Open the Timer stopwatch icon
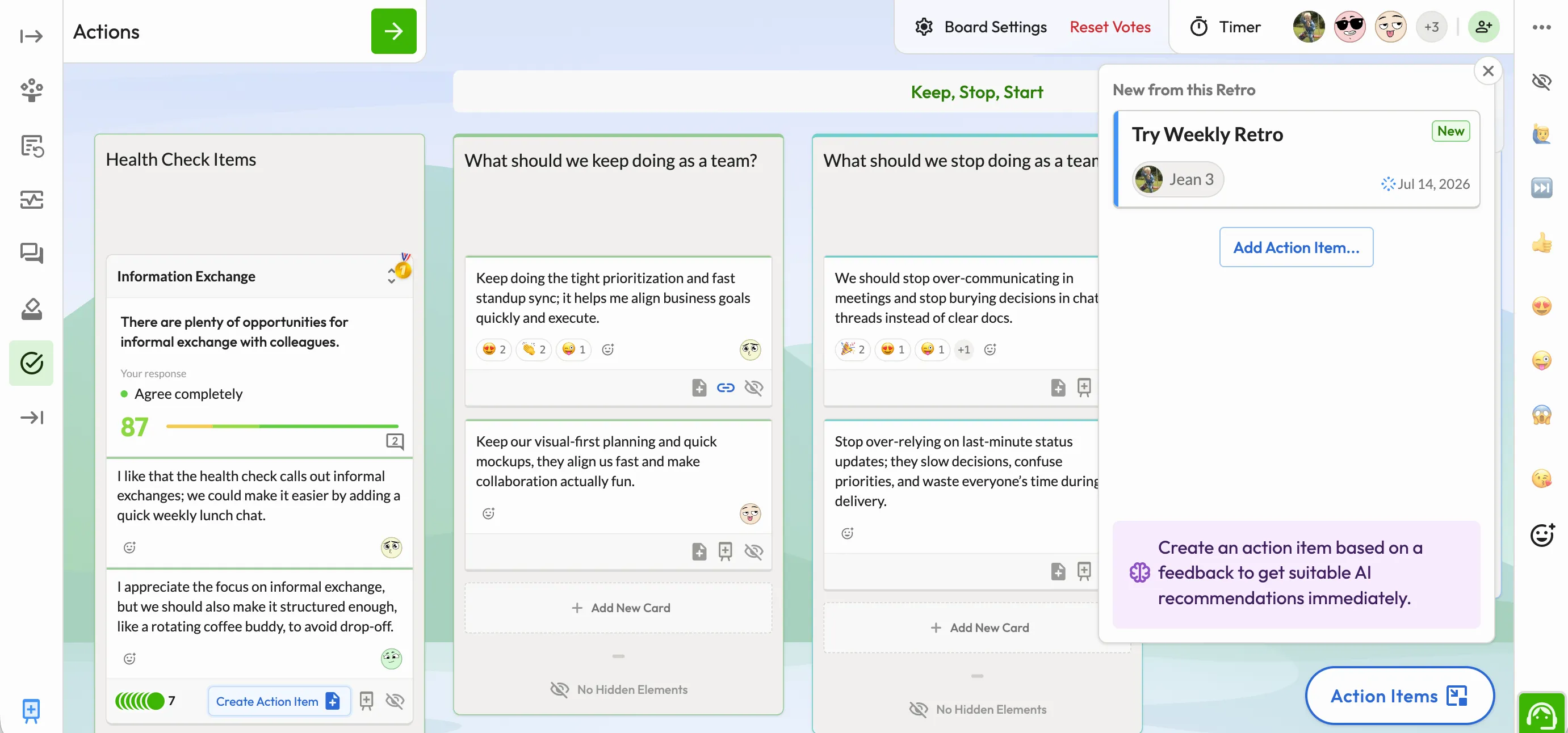 point(1198,27)
